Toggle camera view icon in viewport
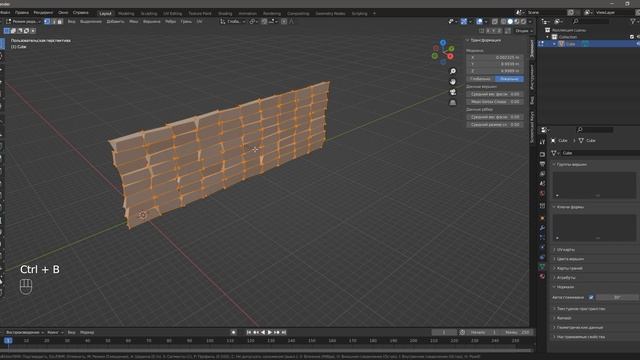 [453, 92]
